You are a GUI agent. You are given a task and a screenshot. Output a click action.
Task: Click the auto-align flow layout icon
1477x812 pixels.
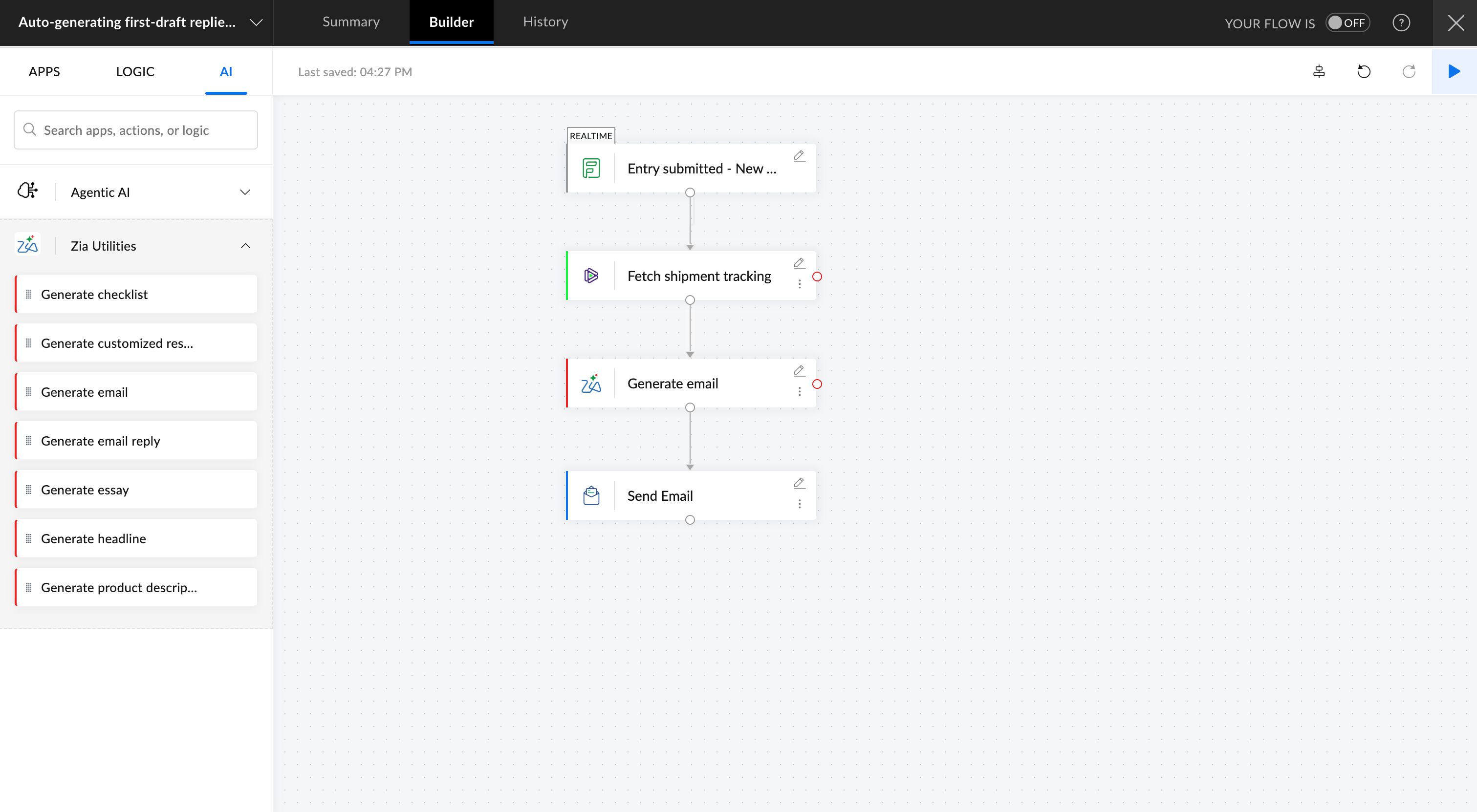[1319, 72]
